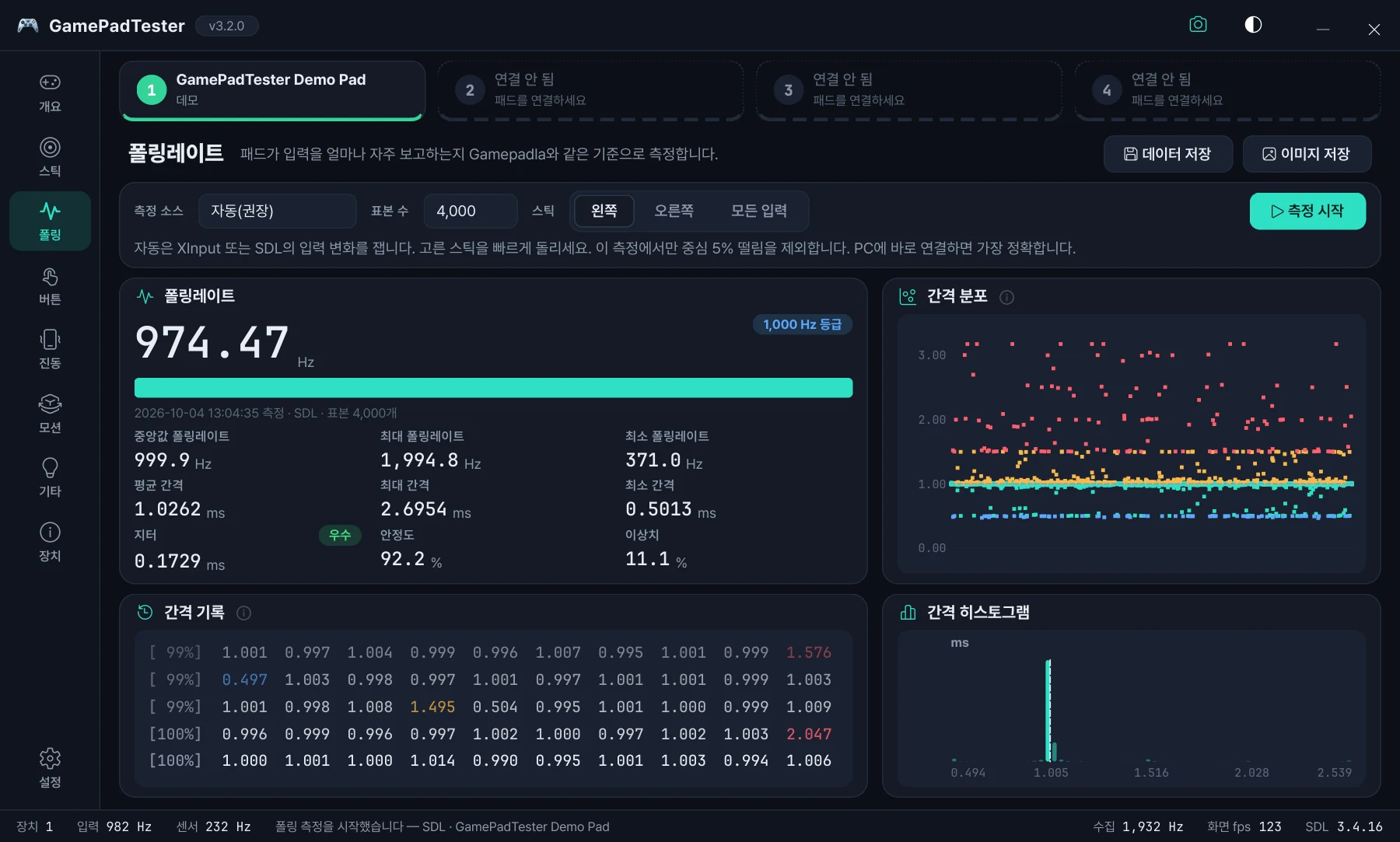Select controller slot 2 연결 안 됨 tab
The width and height of the screenshot is (1400, 842).
590,90
